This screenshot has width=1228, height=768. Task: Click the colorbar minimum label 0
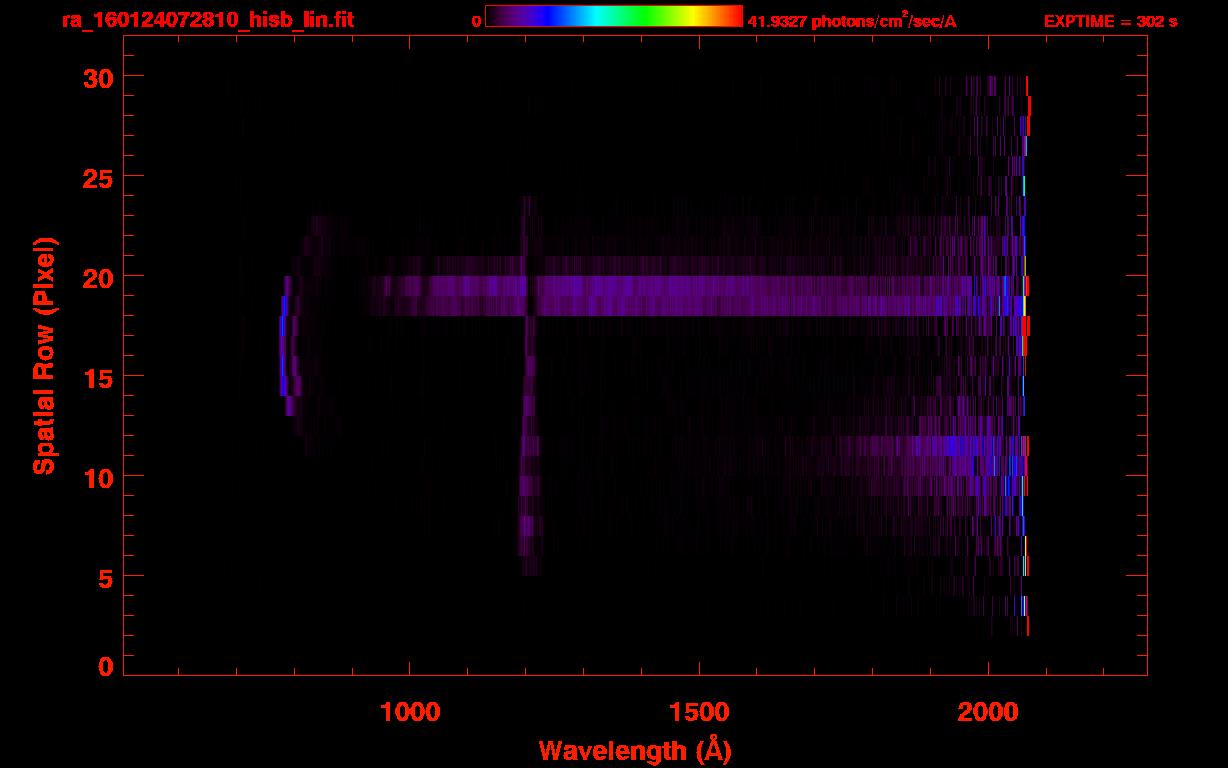tap(476, 21)
